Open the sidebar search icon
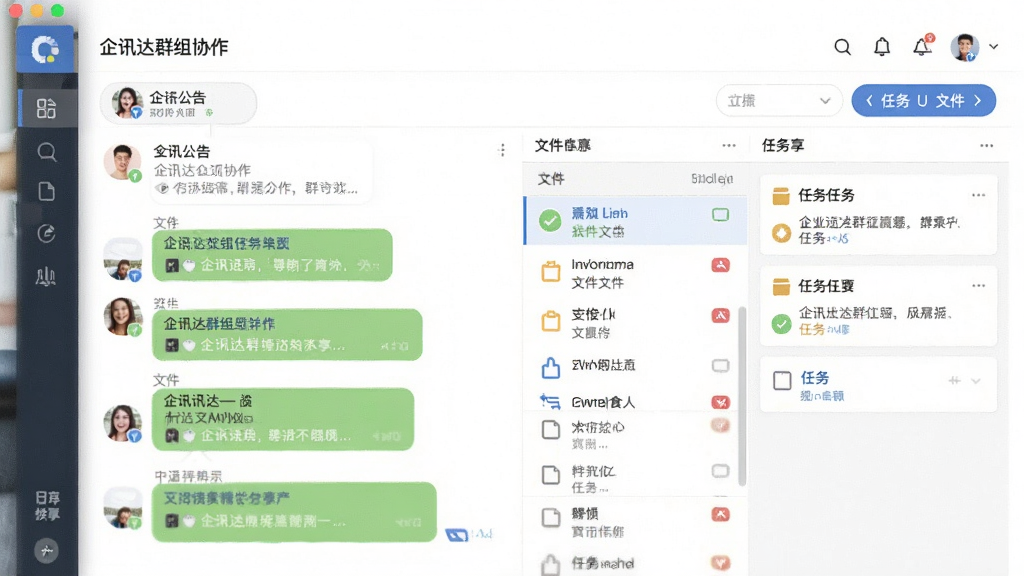Image resolution: width=1024 pixels, height=576 pixels. (x=46, y=152)
